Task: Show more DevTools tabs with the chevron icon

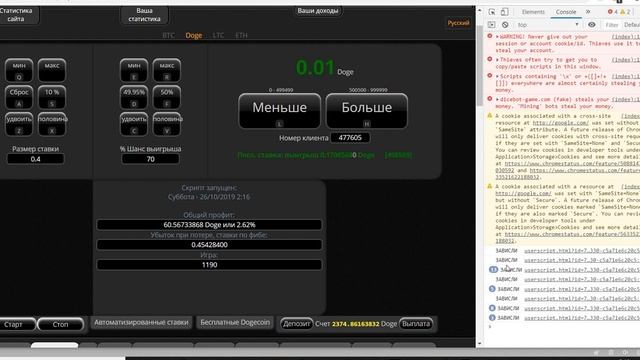Action: (x=588, y=12)
